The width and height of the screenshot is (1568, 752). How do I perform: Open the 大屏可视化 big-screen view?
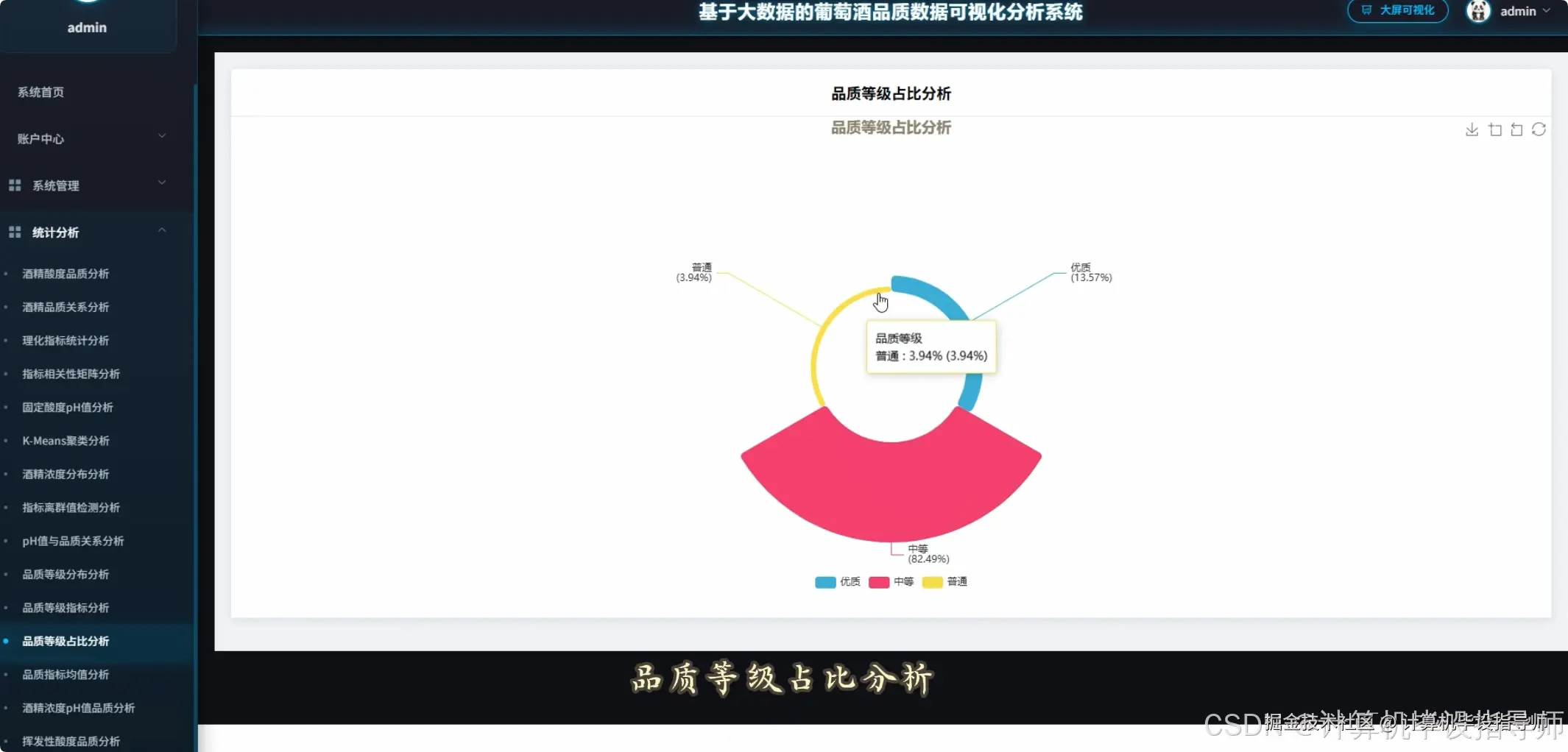click(1397, 10)
